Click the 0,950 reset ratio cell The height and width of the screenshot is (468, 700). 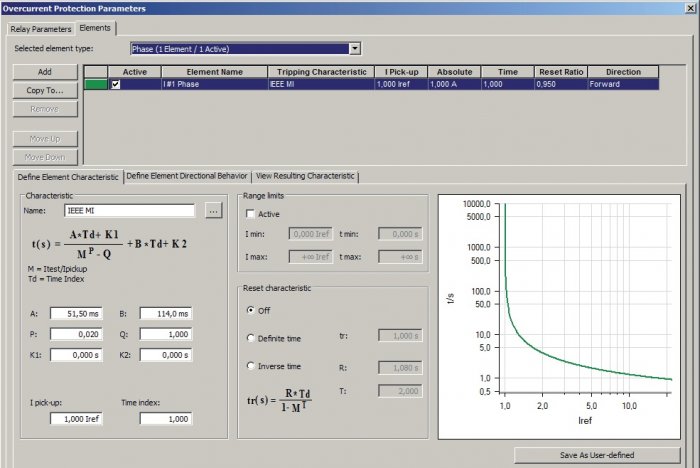tap(561, 84)
